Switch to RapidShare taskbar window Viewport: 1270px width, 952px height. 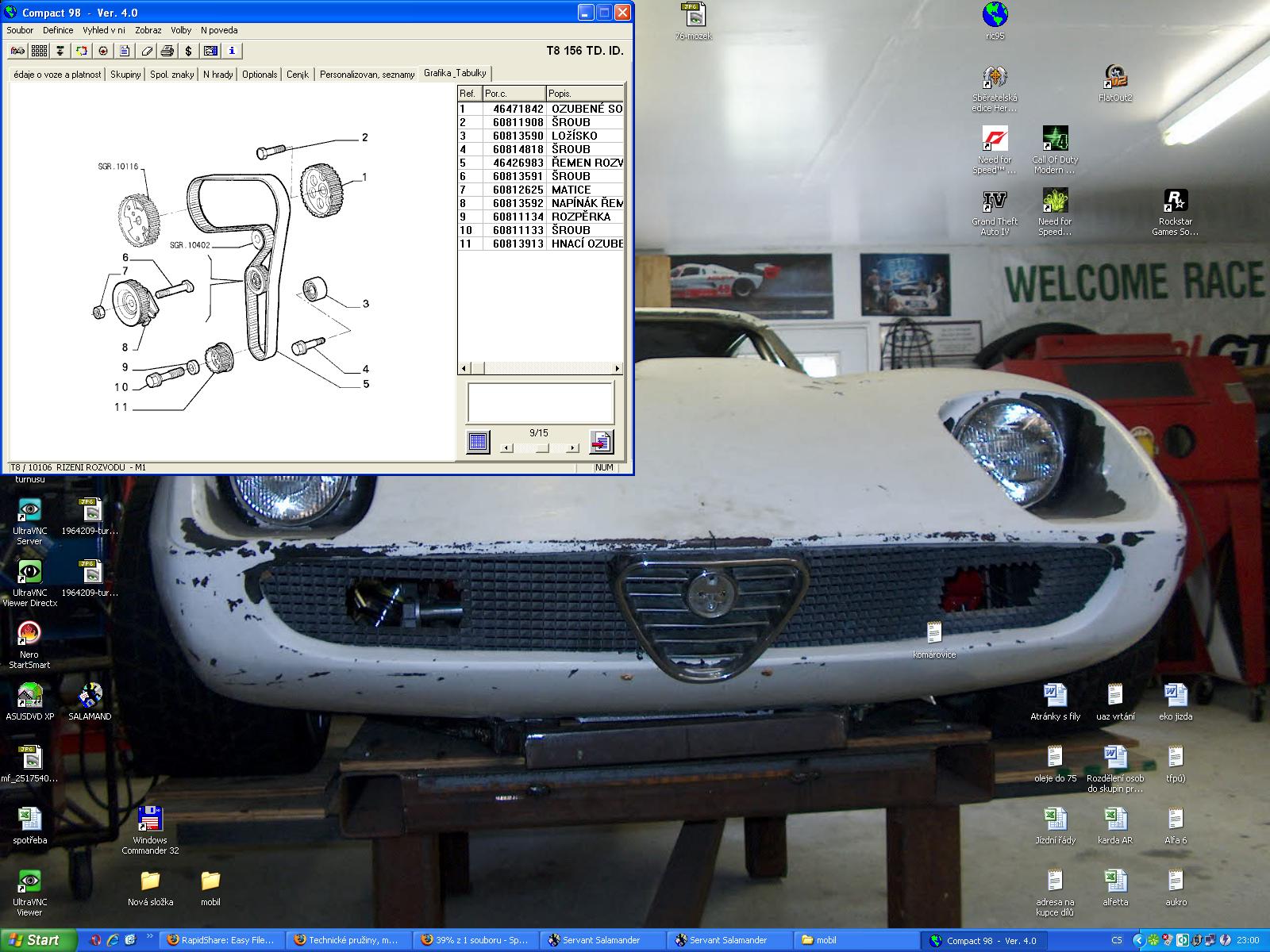click(x=220, y=940)
